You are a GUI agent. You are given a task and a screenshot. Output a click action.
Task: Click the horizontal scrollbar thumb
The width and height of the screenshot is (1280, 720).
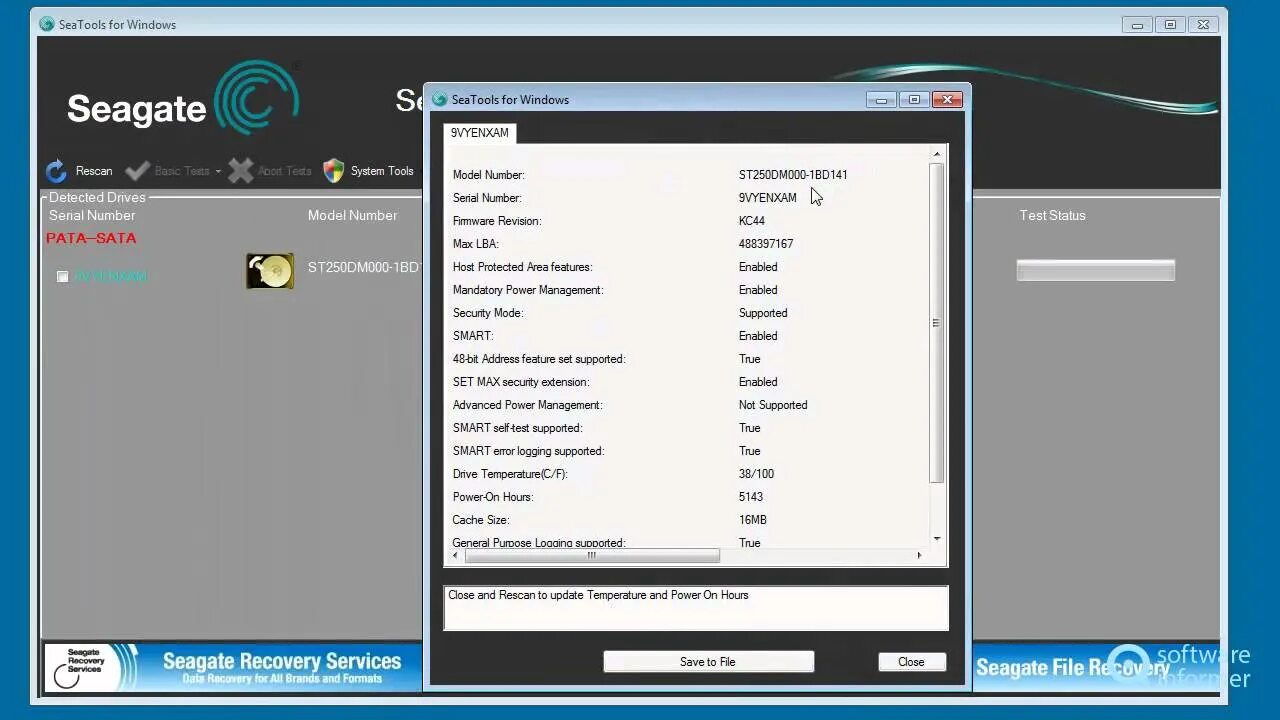[x=592, y=555]
